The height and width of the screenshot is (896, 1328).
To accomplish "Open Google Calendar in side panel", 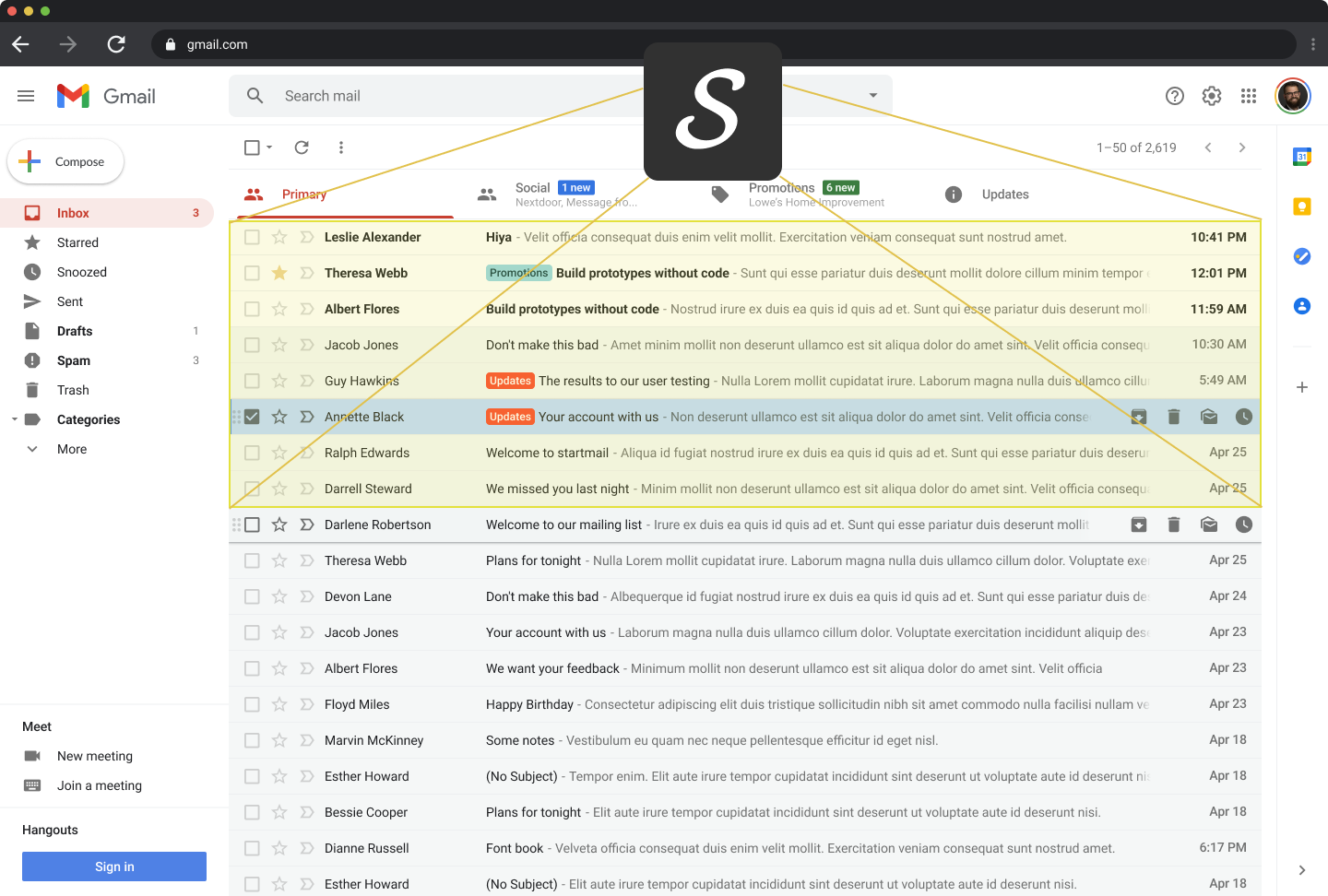I will click(x=1302, y=157).
